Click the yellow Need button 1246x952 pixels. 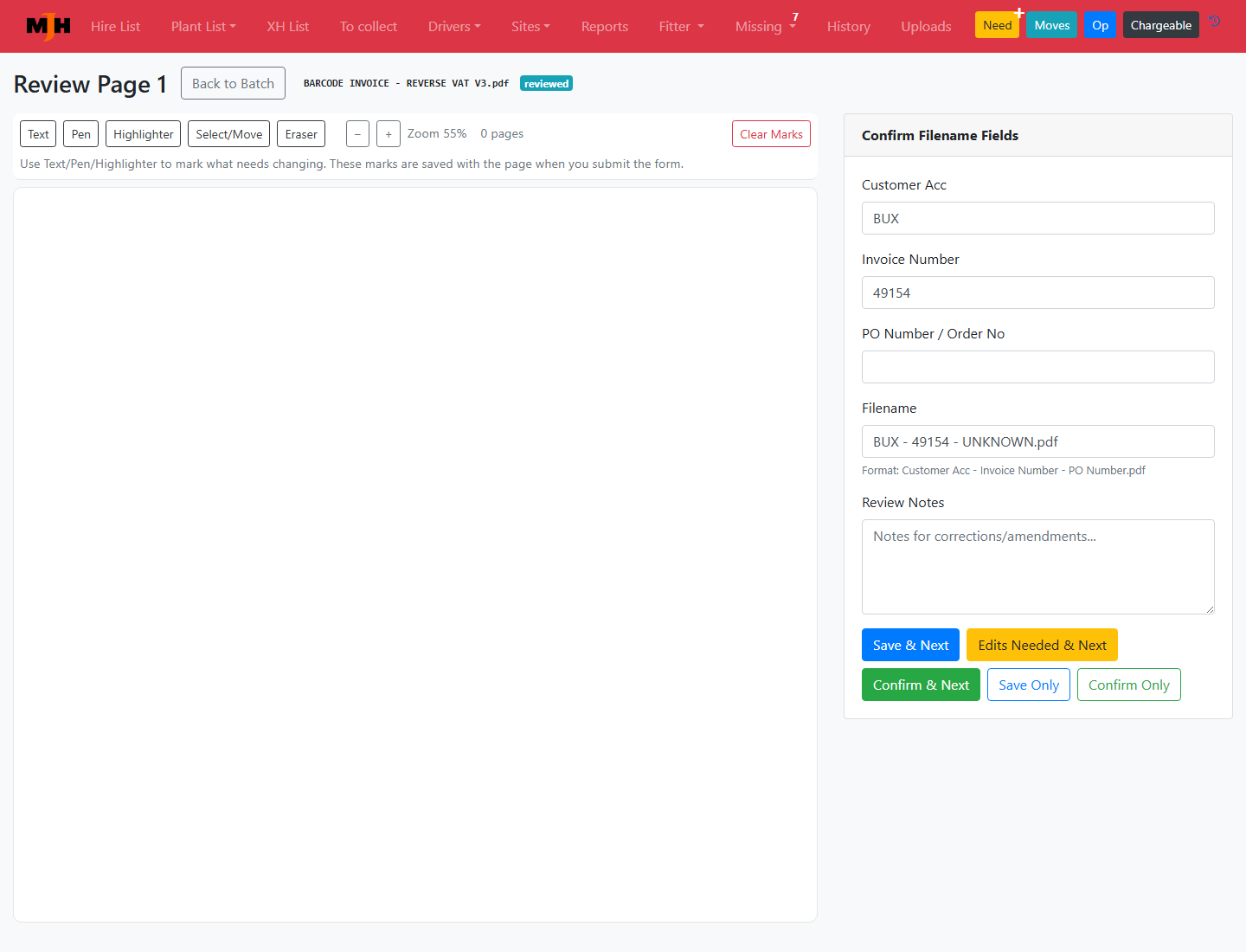tap(997, 25)
